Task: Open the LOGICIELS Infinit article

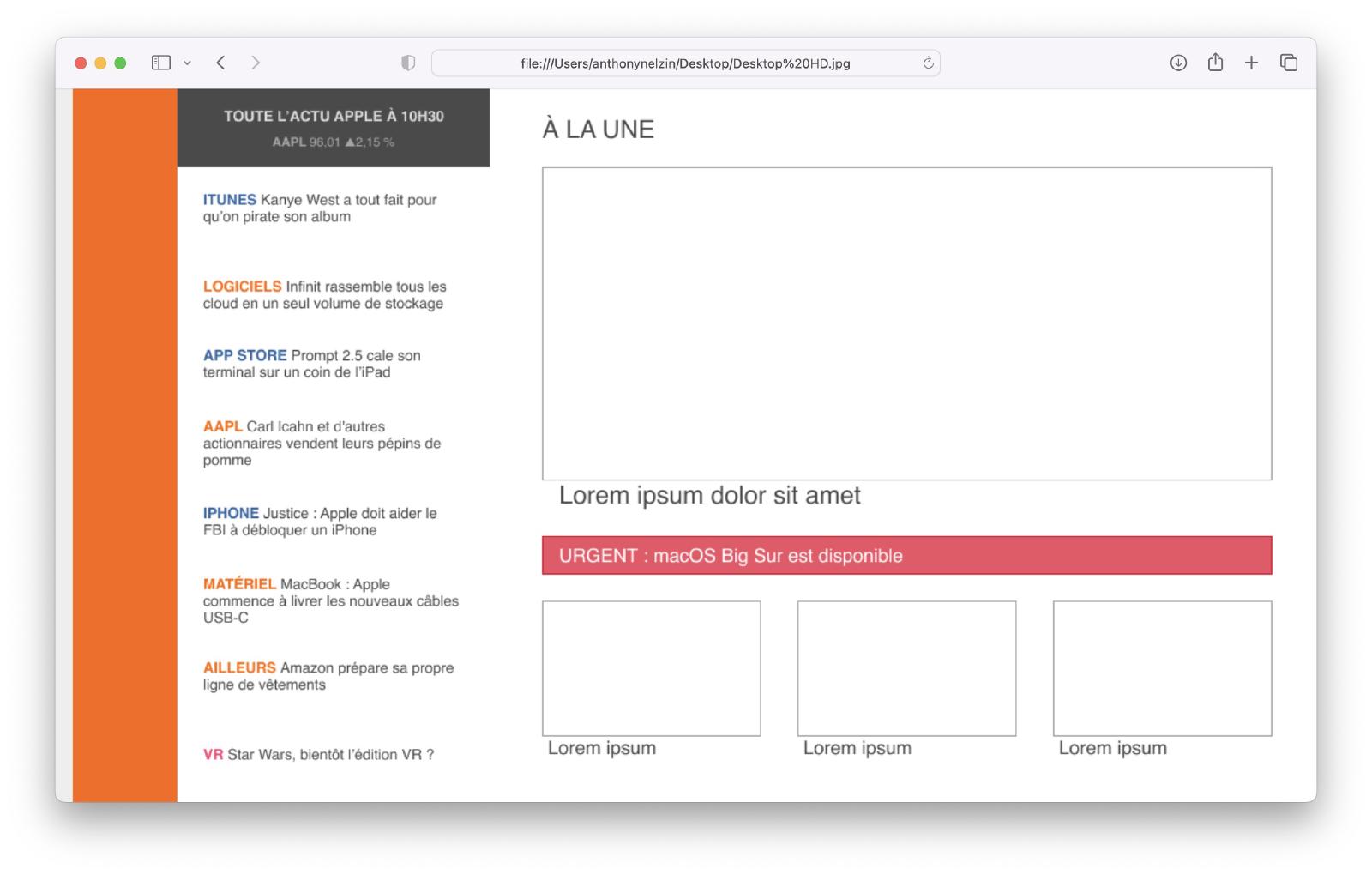Action: click(324, 295)
